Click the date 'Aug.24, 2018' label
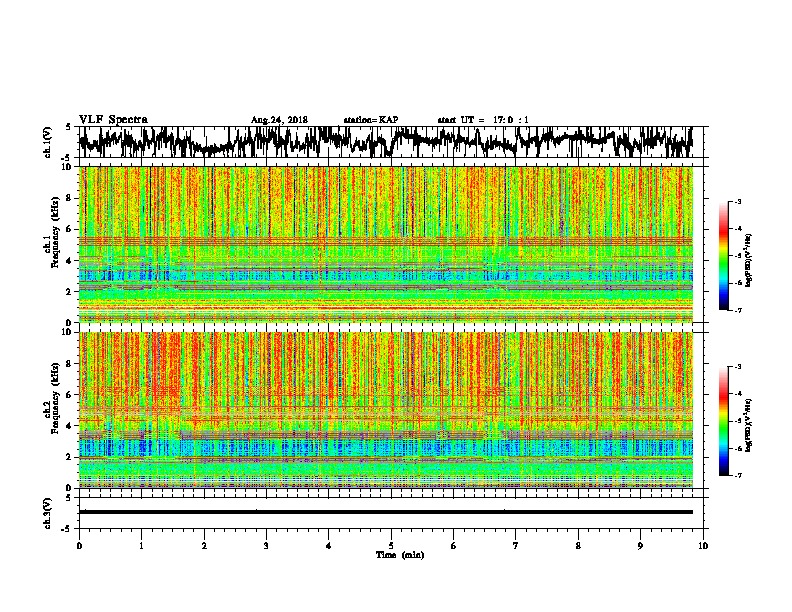Screen dimensions: 792x612 click(x=279, y=120)
